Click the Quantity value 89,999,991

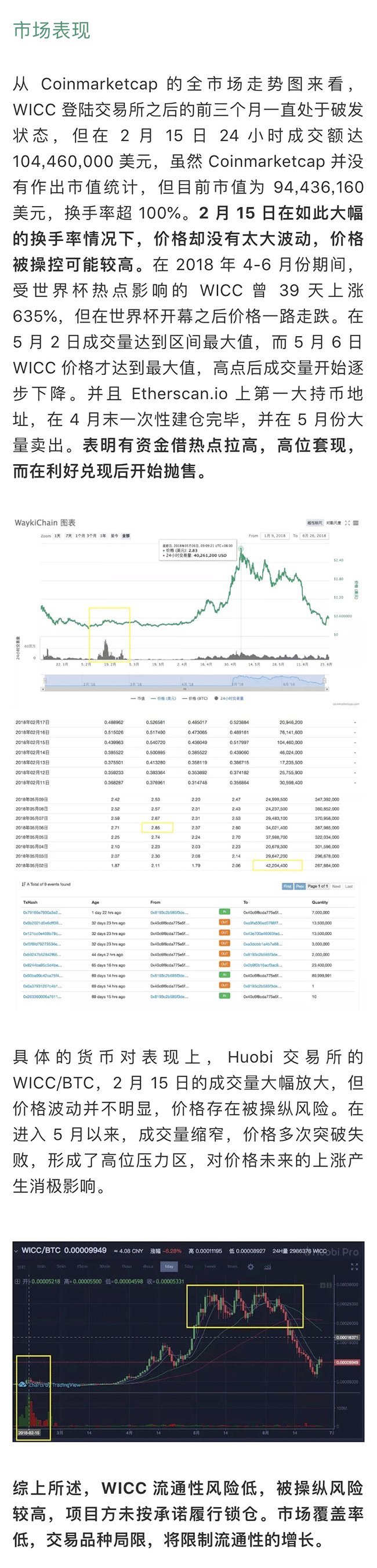click(321, 975)
